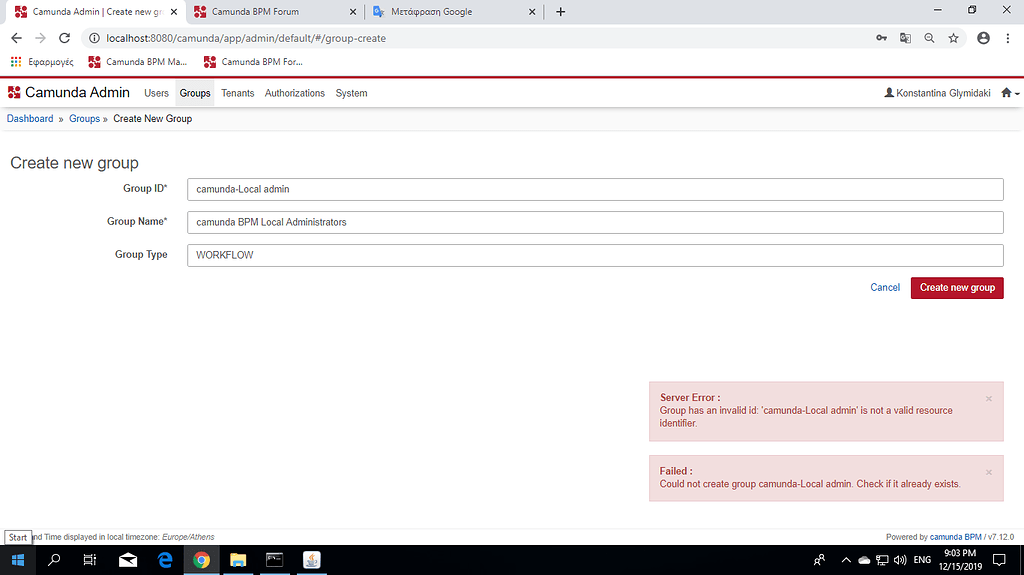This screenshot has height=575, width=1024.
Task: Close the Μετάφραση Google tab
Action: [532, 12]
